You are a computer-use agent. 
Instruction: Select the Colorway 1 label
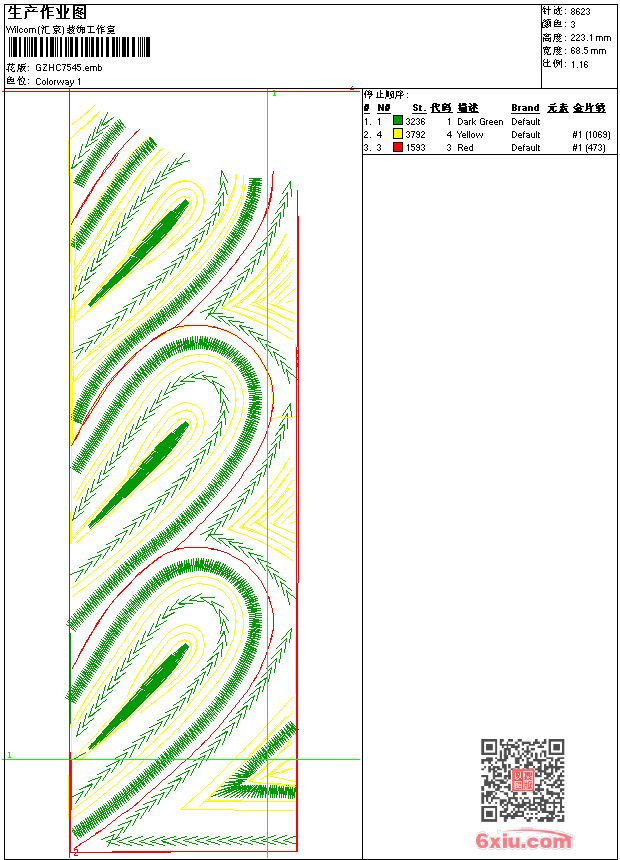(x=58, y=82)
